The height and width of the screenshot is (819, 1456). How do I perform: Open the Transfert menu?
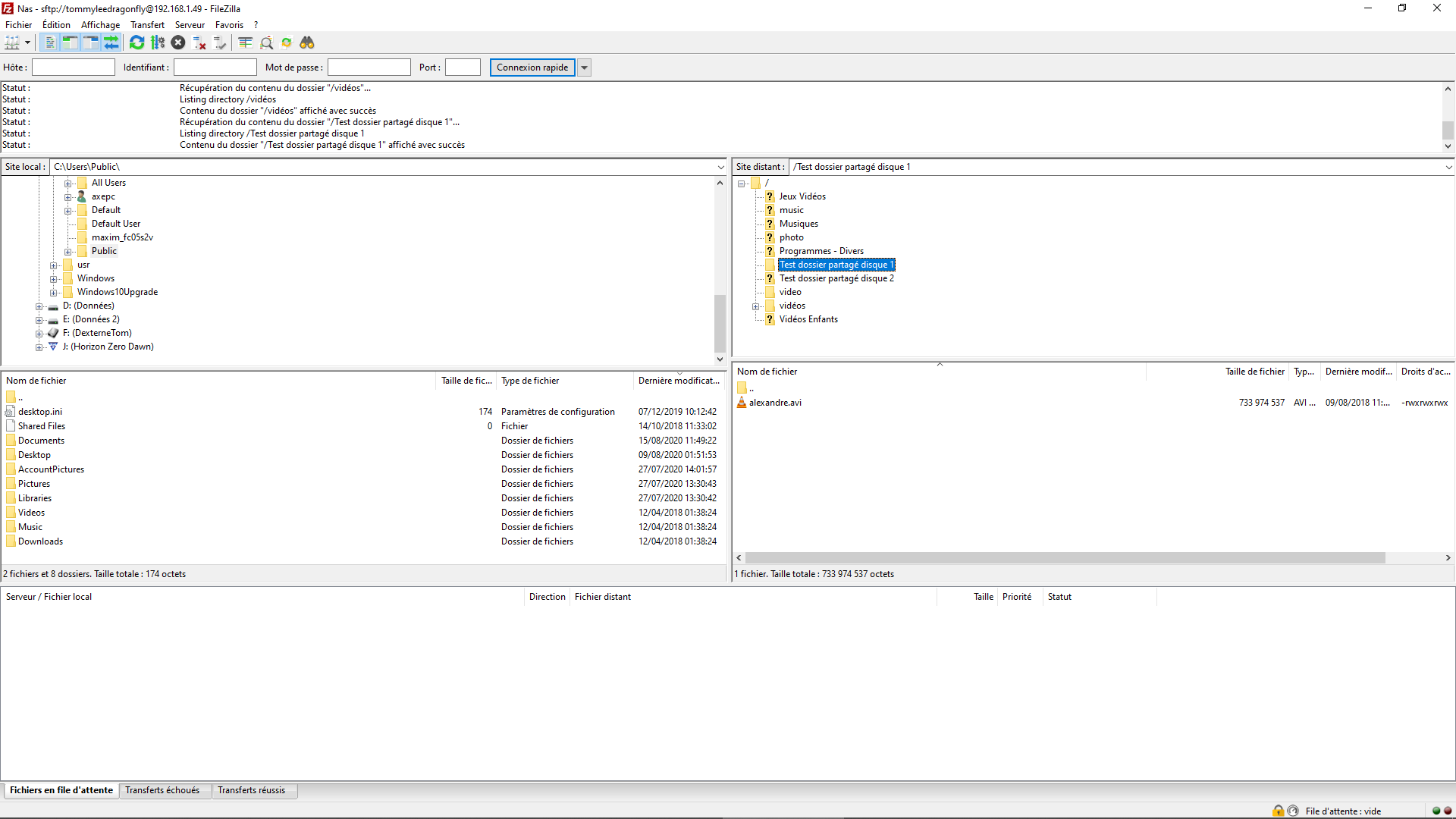(x=147, y=25)
